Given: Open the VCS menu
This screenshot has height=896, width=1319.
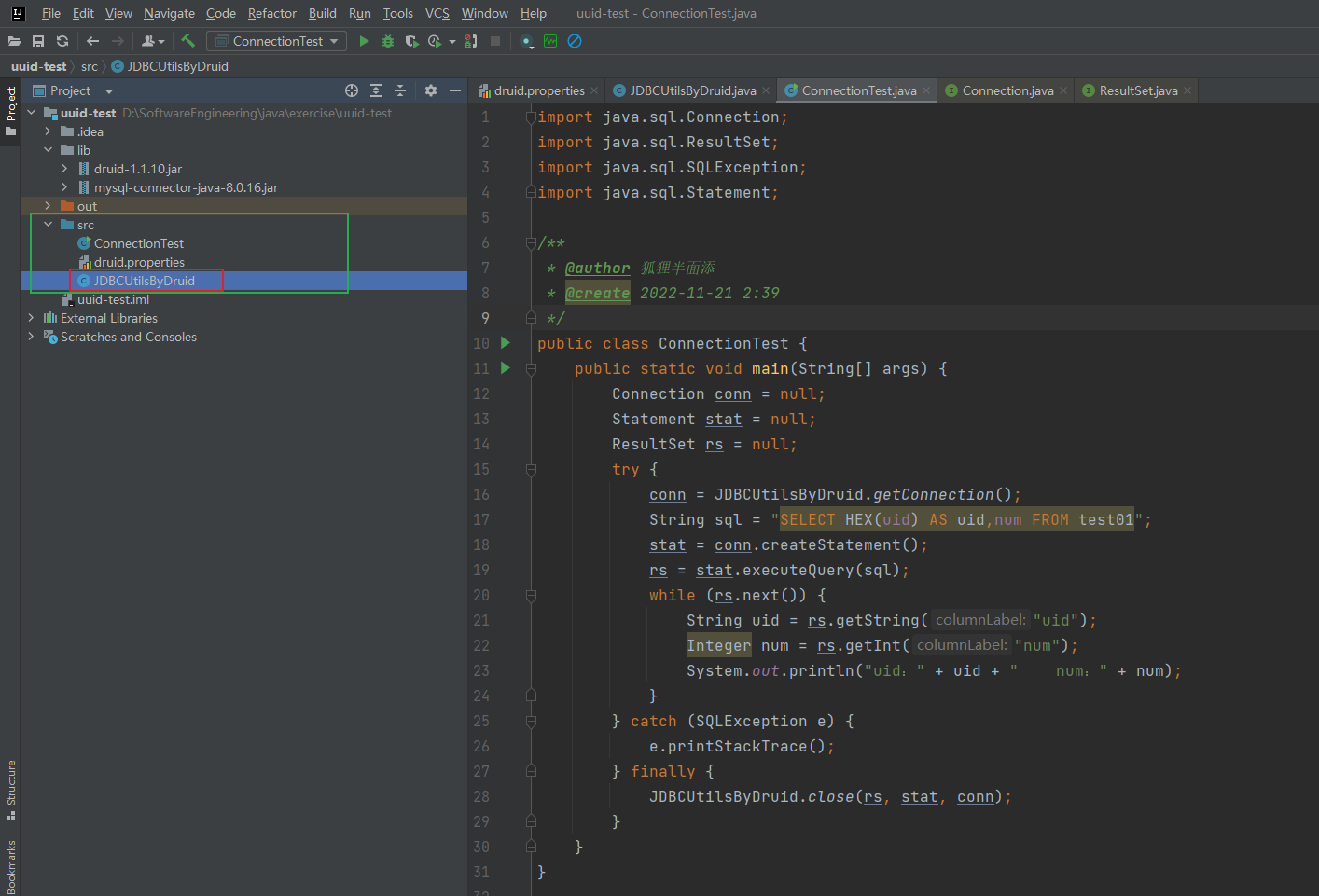Looking at the screenshot, I should pyautogui.click(x=437, y=13).
